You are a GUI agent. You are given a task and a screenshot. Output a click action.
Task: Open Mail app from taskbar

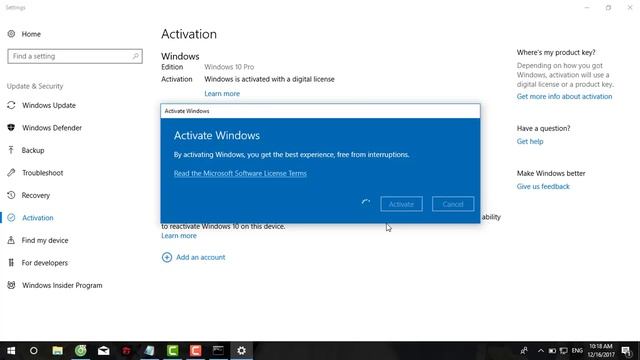pyautogui.click(x=104, y=351)
